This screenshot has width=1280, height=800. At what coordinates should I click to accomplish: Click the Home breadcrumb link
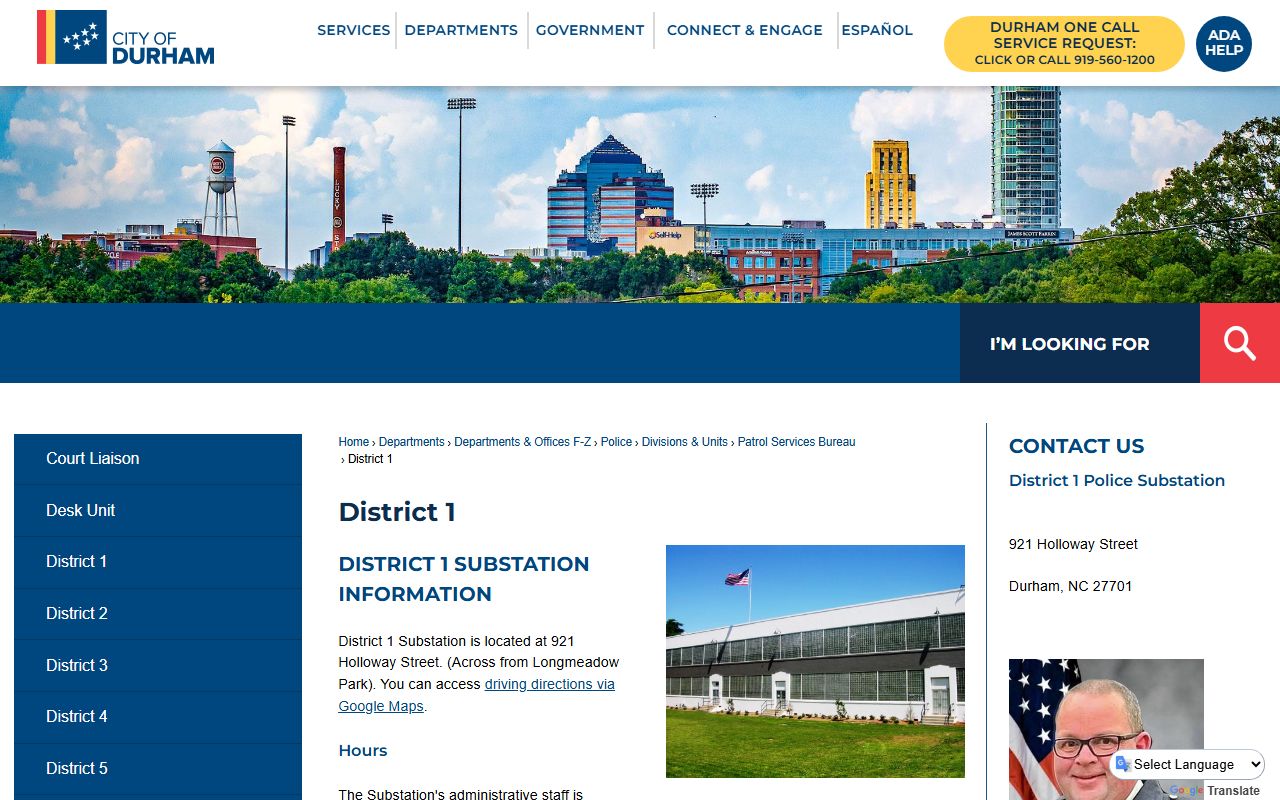coord(353,442)
